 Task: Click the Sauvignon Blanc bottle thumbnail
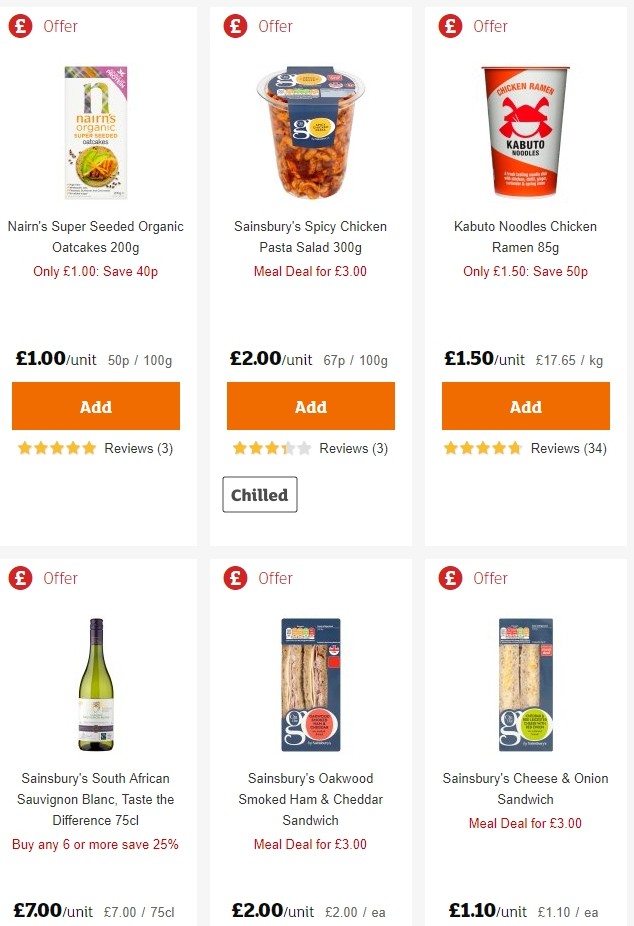(95, 684)
